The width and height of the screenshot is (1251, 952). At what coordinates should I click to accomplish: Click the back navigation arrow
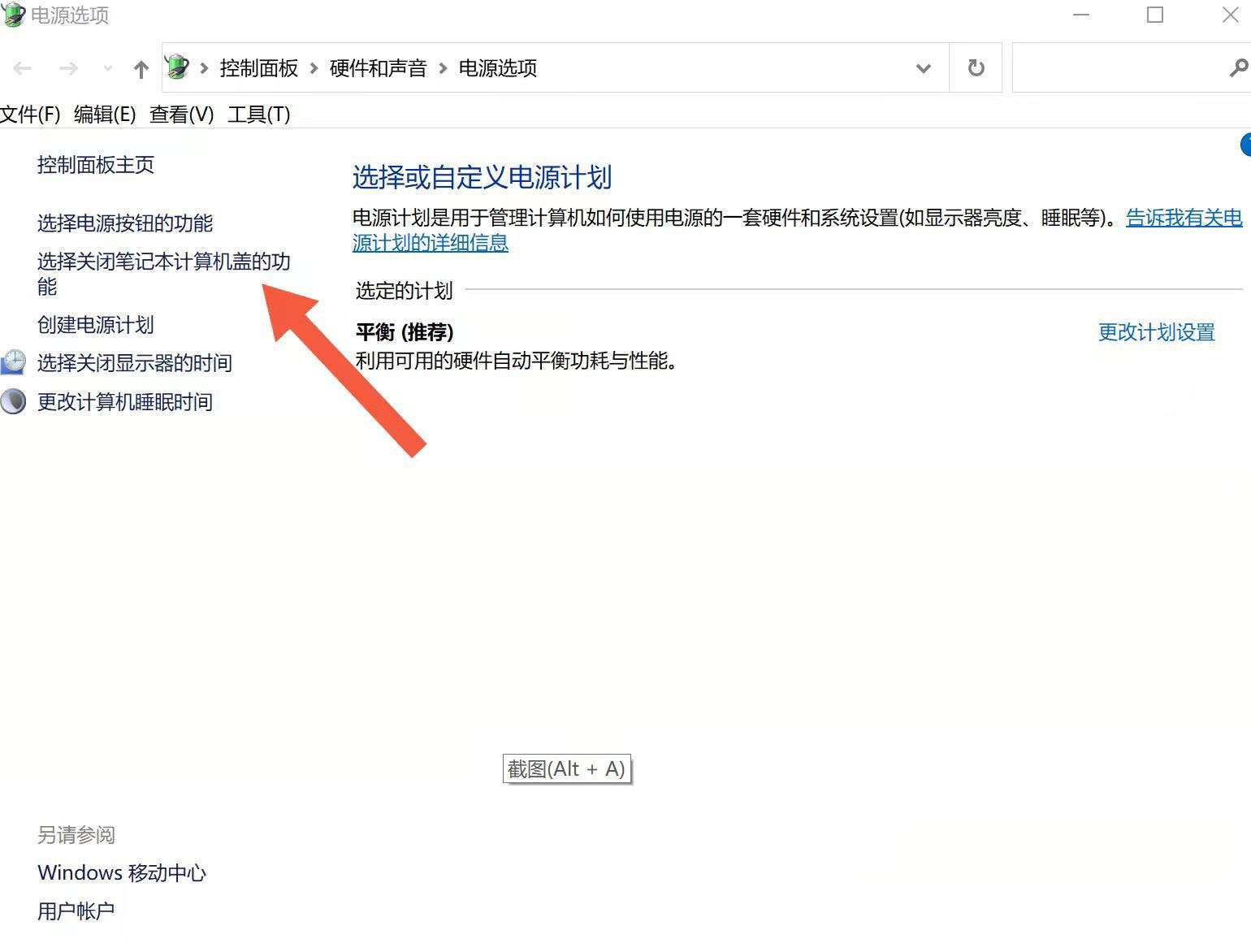[x=22, y=68]
